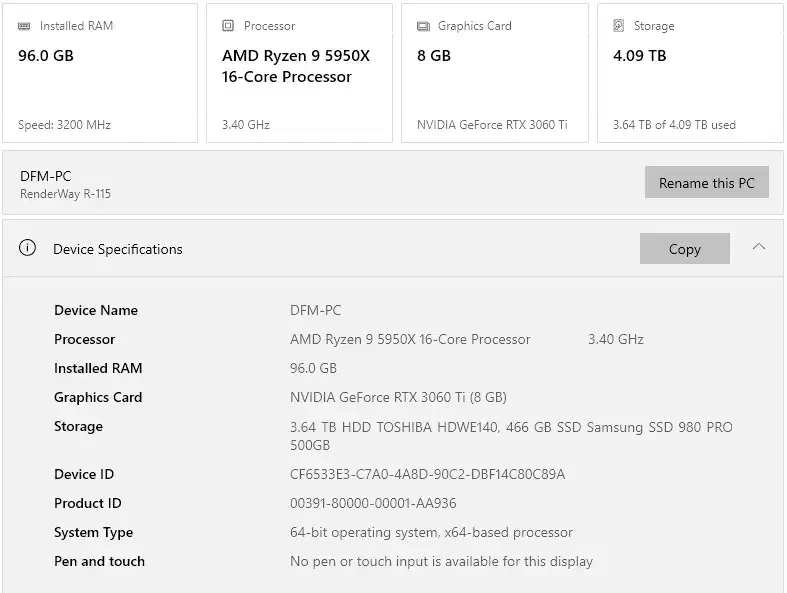The height and width of the screenshot is (593, 787).
Task: Click the Device ID value
Action: point(427,474)
